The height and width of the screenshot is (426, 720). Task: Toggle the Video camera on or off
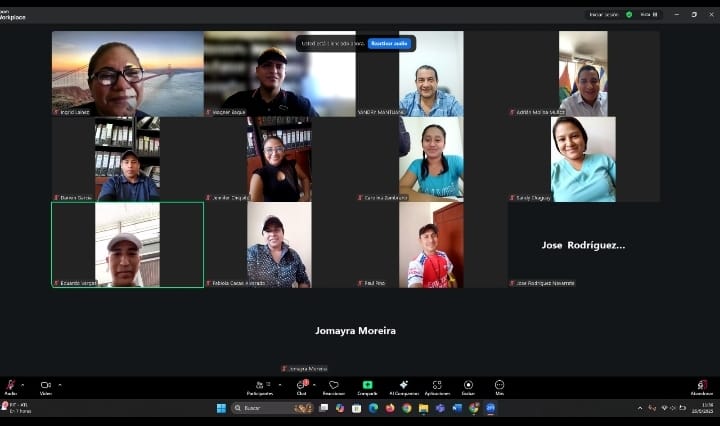click(45, 386)
